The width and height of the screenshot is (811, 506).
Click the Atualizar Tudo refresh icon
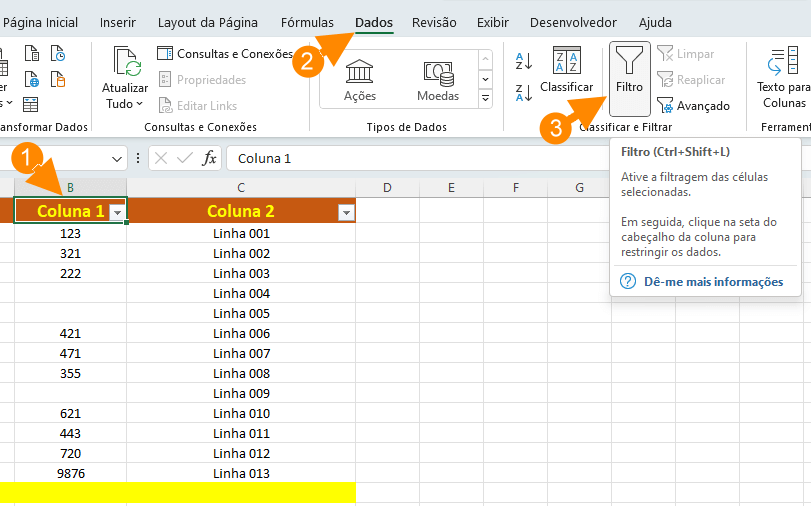pyautogui.click(x=127, y=62)
